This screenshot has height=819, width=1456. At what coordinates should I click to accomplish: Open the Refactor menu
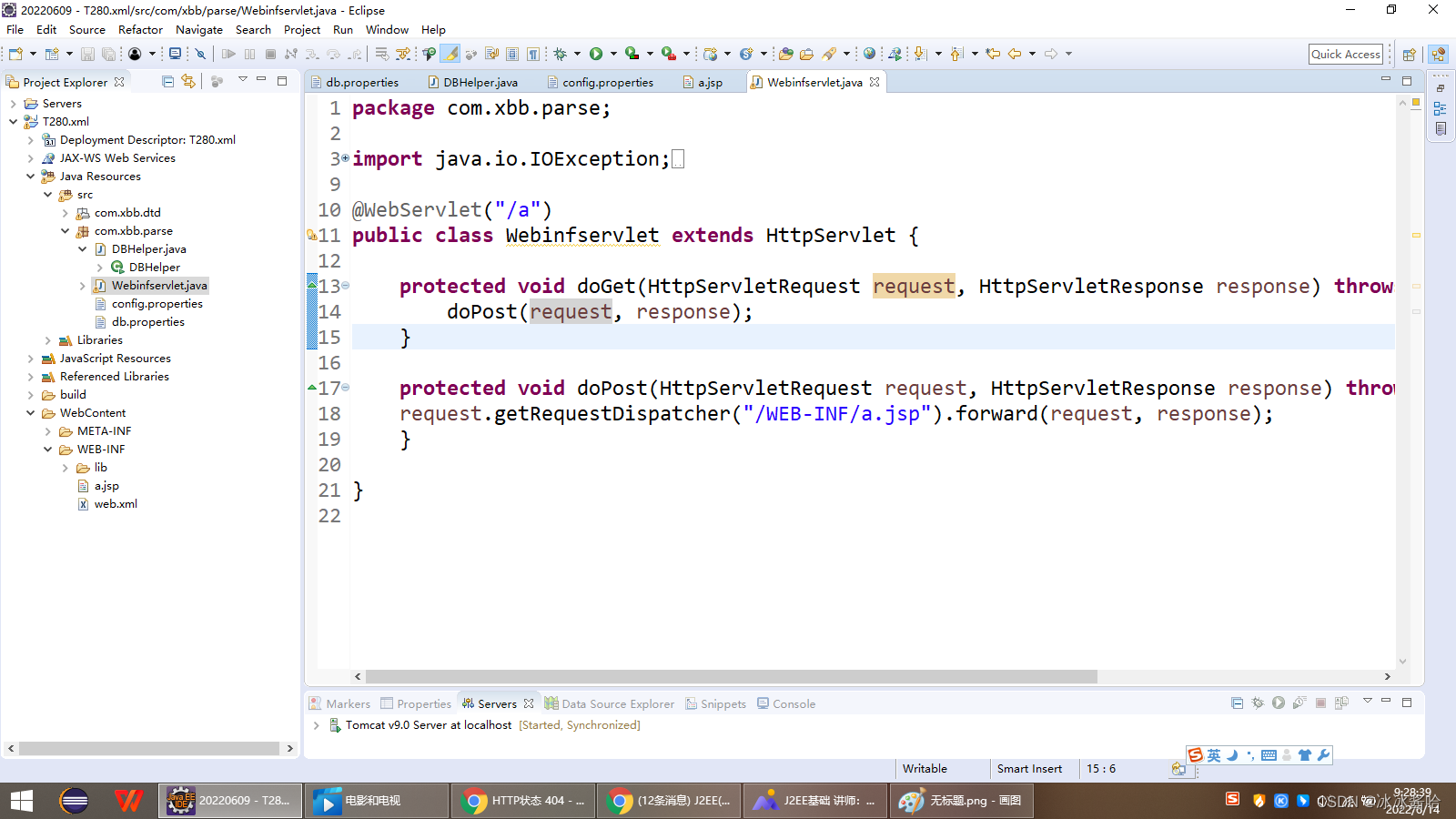(x=140, y=29)
